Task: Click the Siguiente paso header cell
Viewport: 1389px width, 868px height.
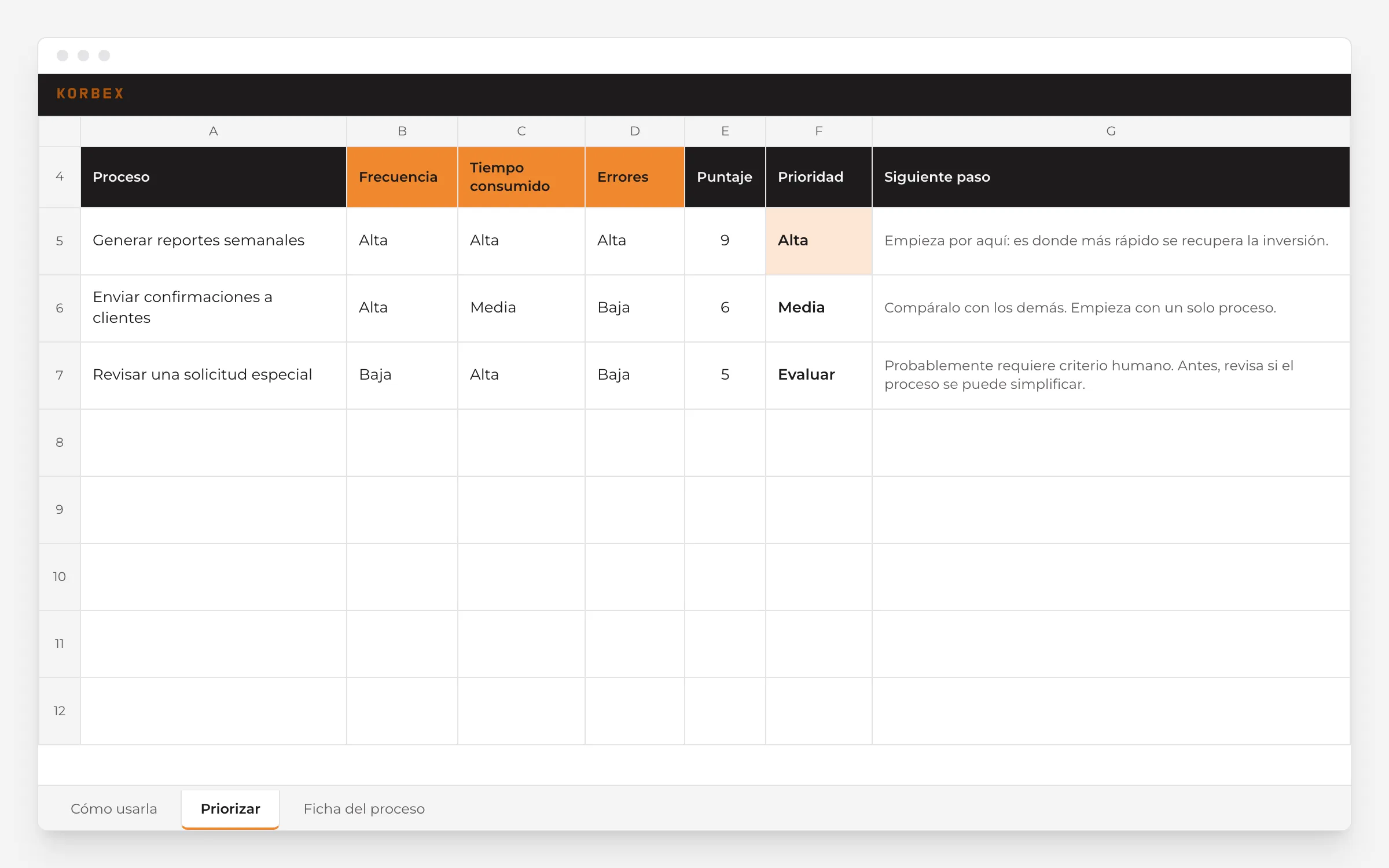Action: [1111, 177]
